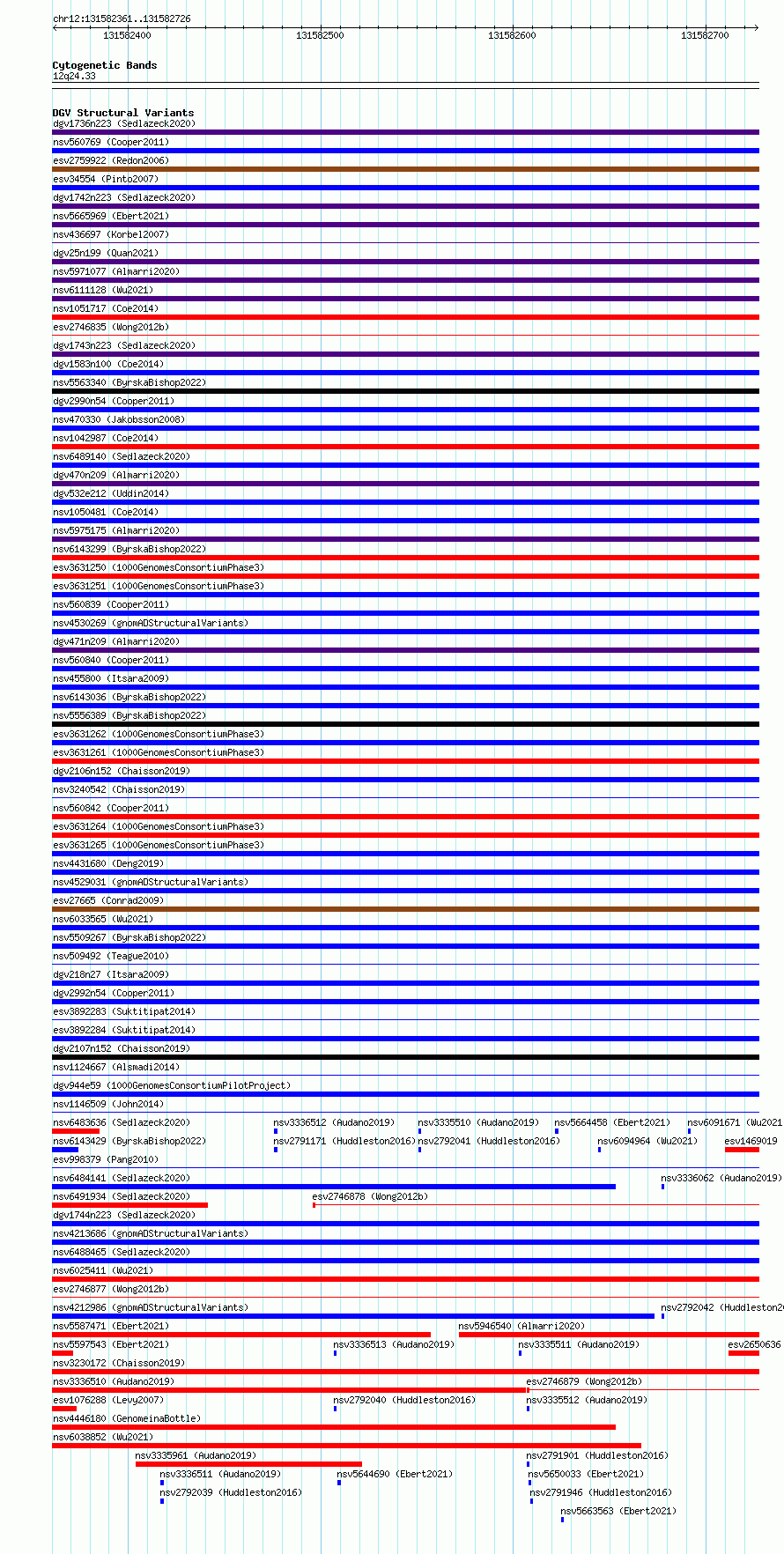Select the nsv560842 (Cooper2011) label

tap(111, 808)
